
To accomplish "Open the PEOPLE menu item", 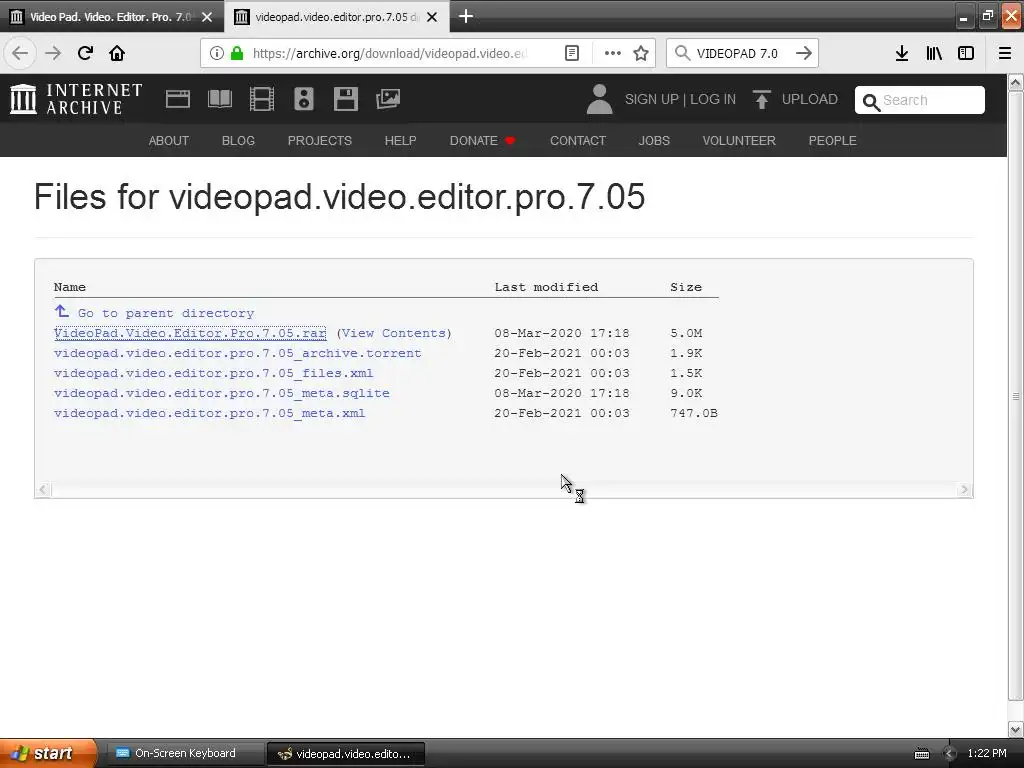I will 833,140.
